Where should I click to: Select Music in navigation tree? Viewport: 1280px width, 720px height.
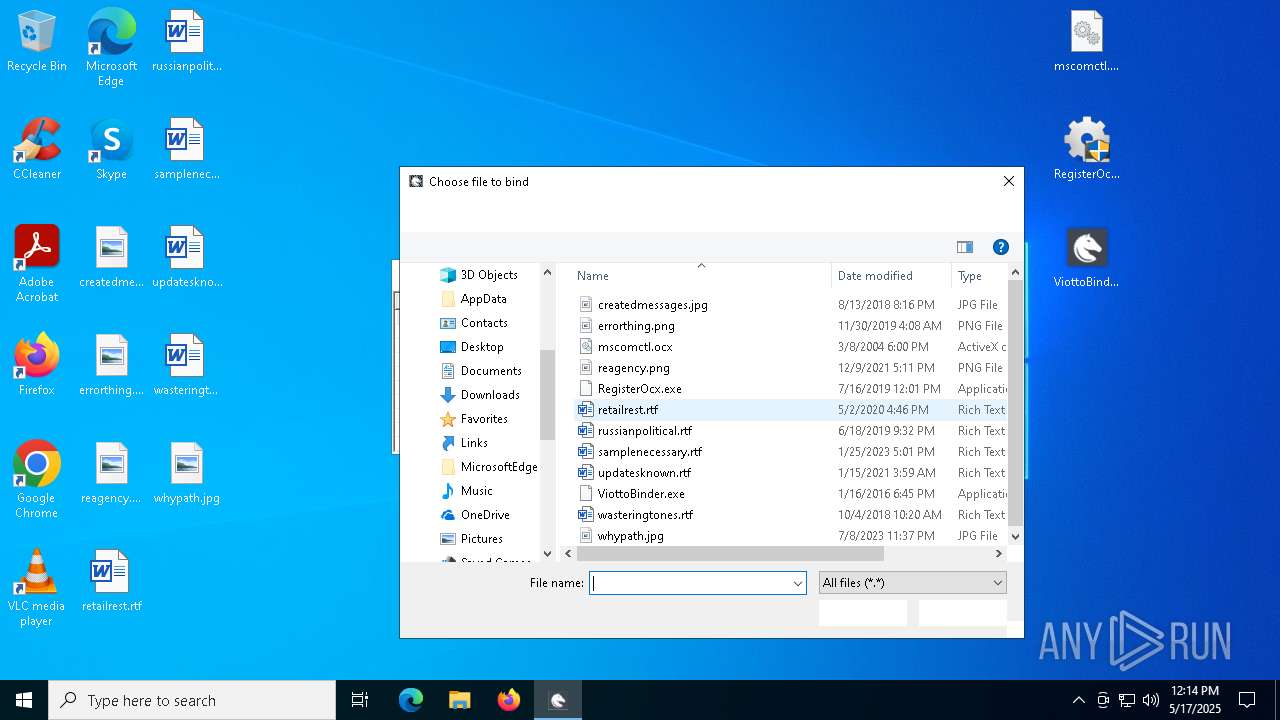[x=467, y=491]
